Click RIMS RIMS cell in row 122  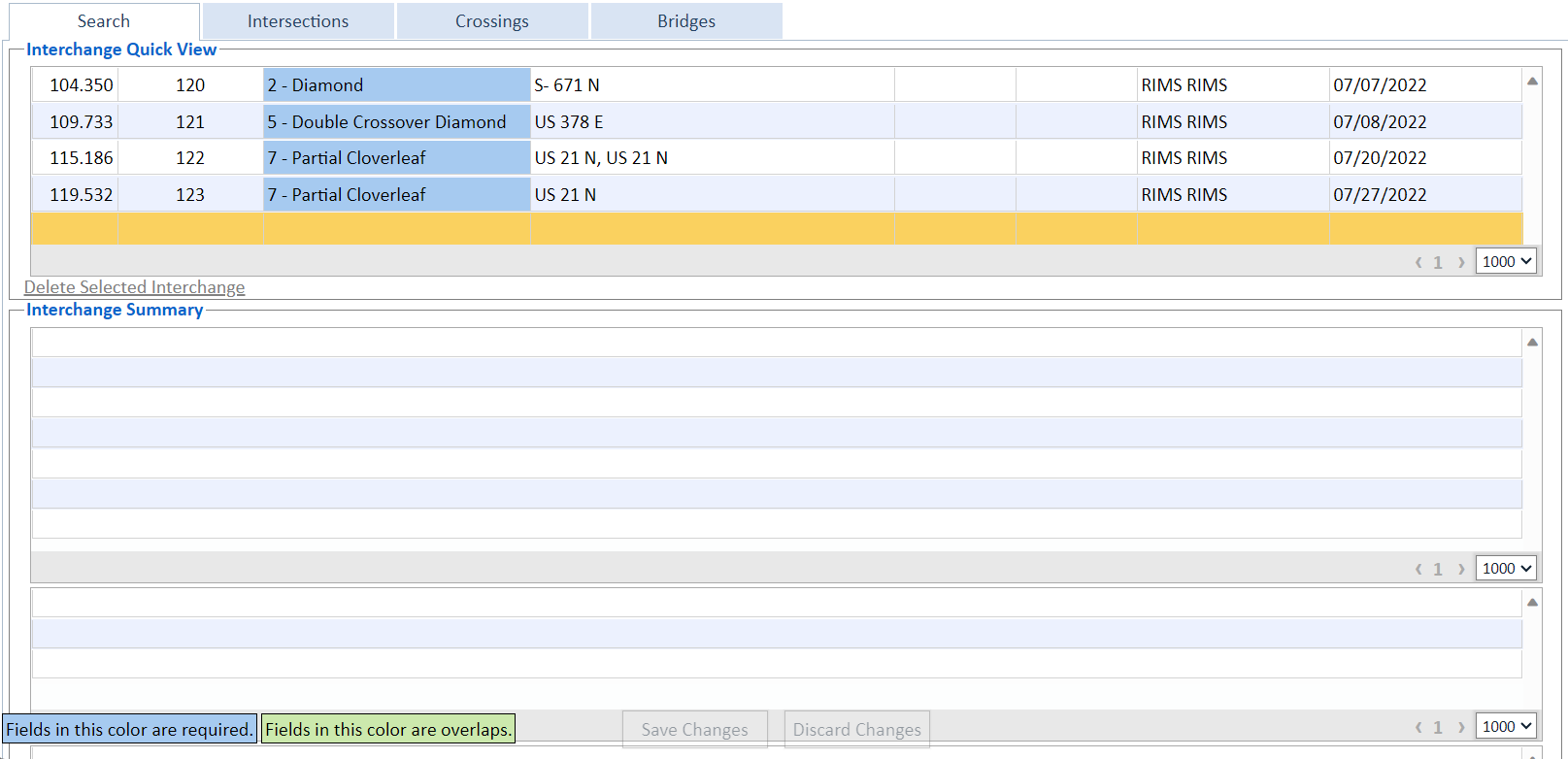[1233, 157]
